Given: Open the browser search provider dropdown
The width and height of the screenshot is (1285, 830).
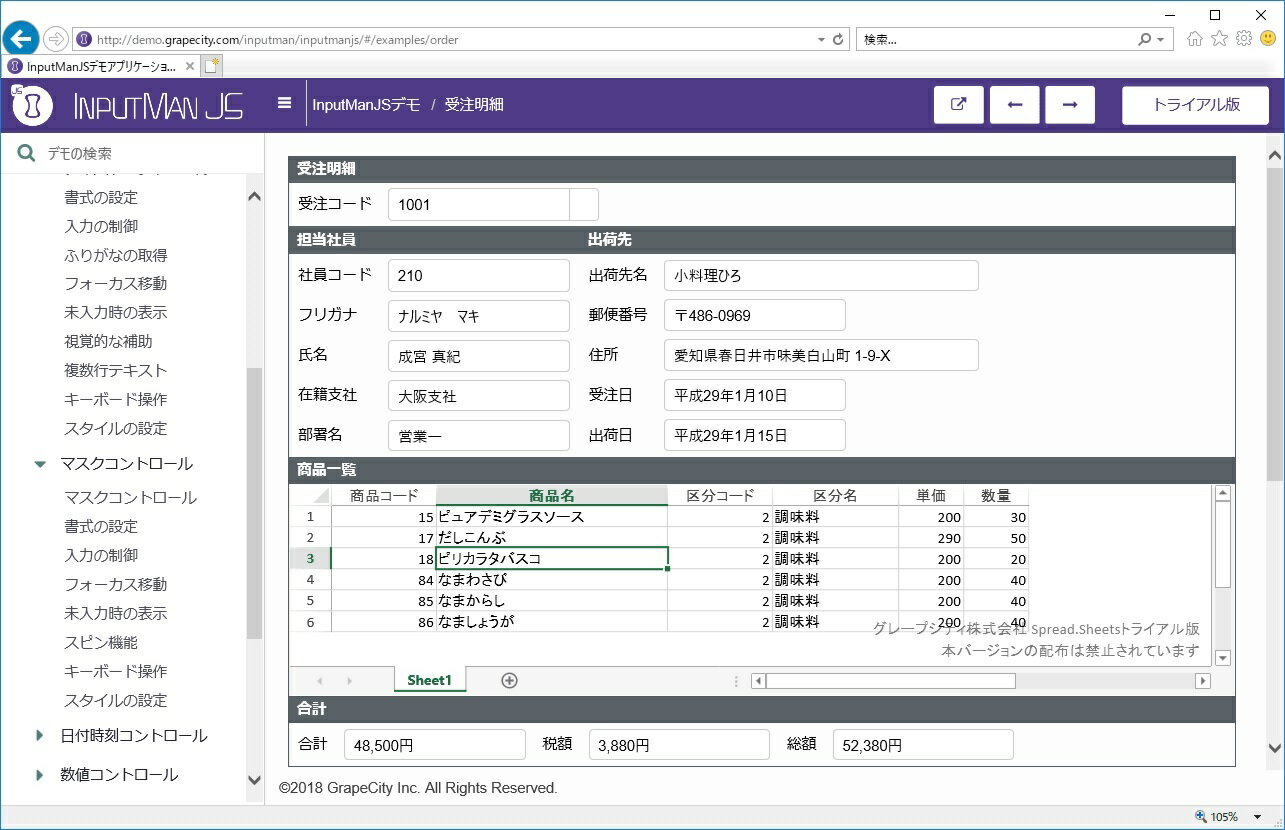Looking at the screenshot, I should (1160, 40).
